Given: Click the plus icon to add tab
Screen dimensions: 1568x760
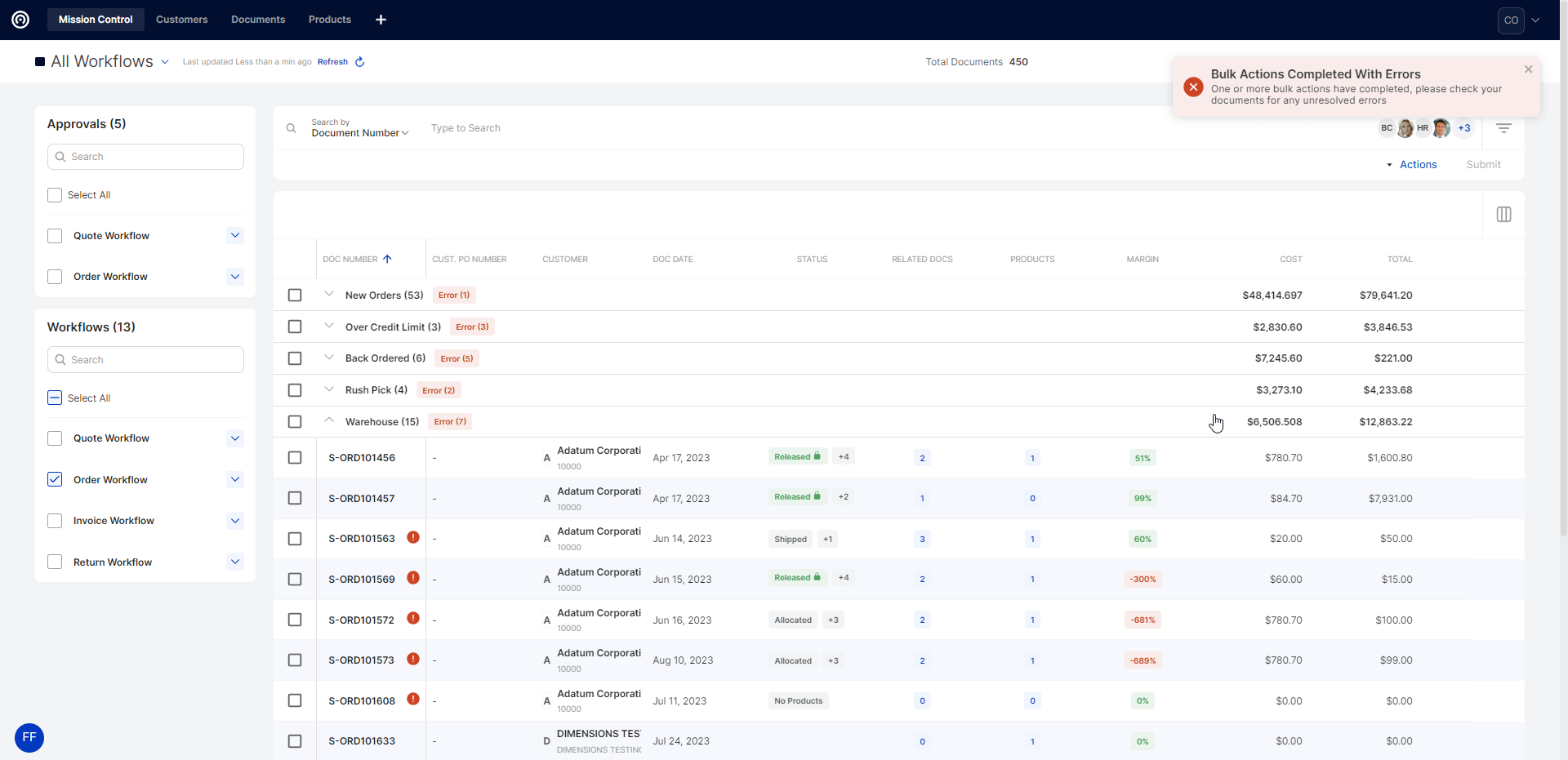Looking at the screenshot, I should (381, 20).
